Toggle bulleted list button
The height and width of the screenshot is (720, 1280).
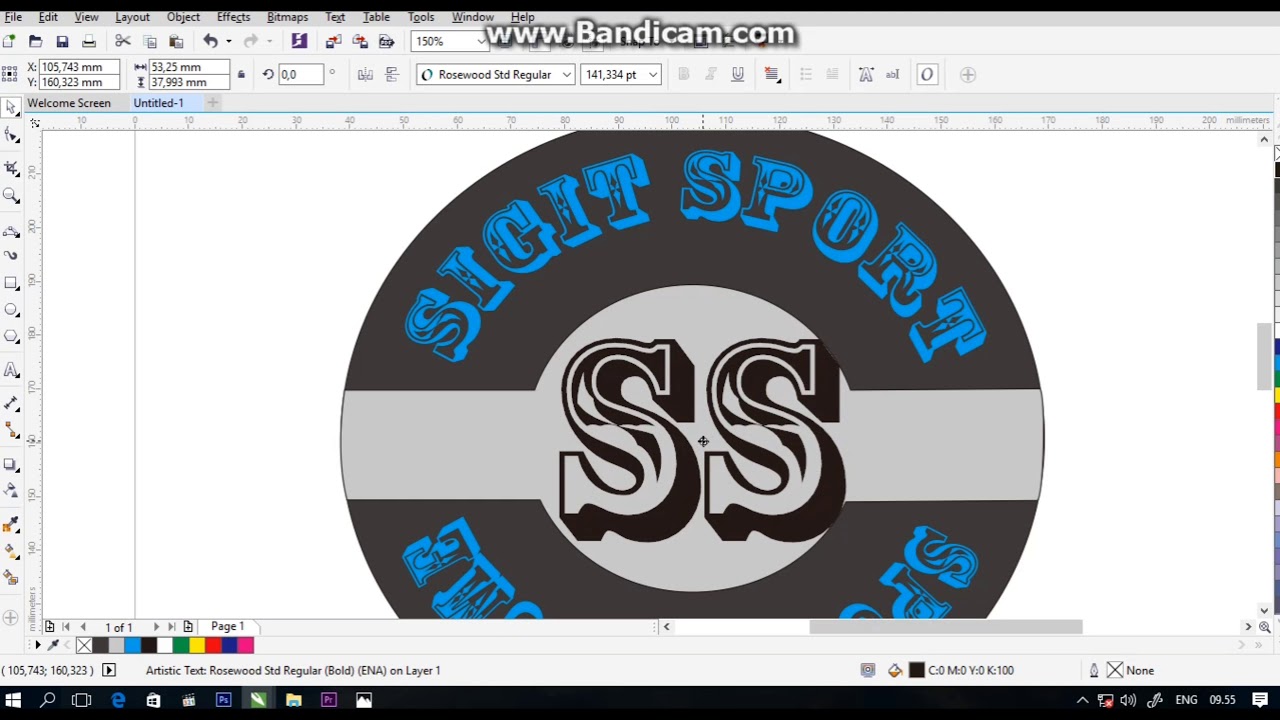[806, 74]
